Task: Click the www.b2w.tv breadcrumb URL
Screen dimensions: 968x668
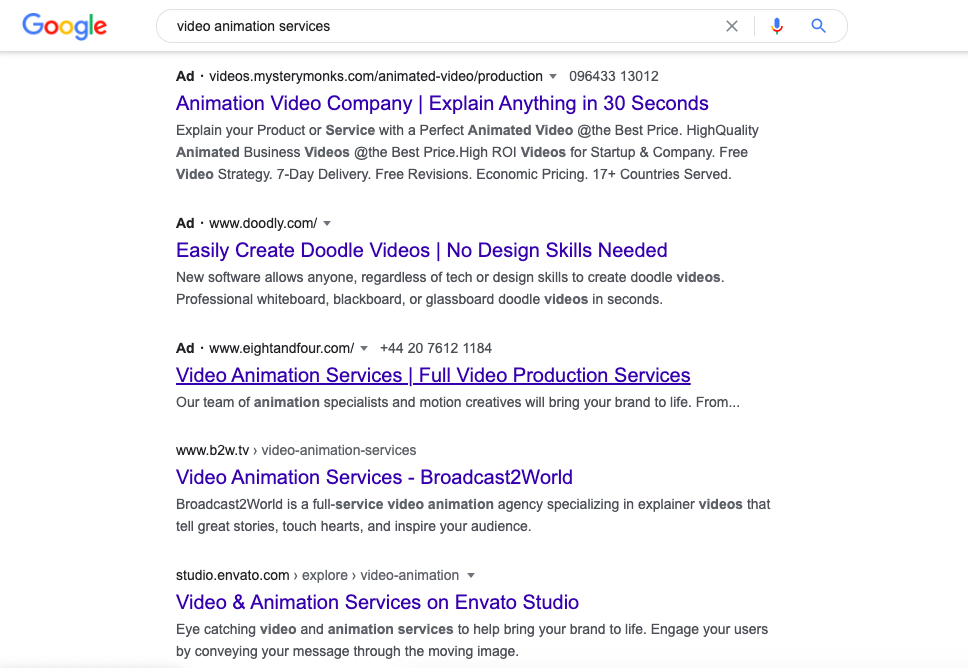Action: [296, 450]
